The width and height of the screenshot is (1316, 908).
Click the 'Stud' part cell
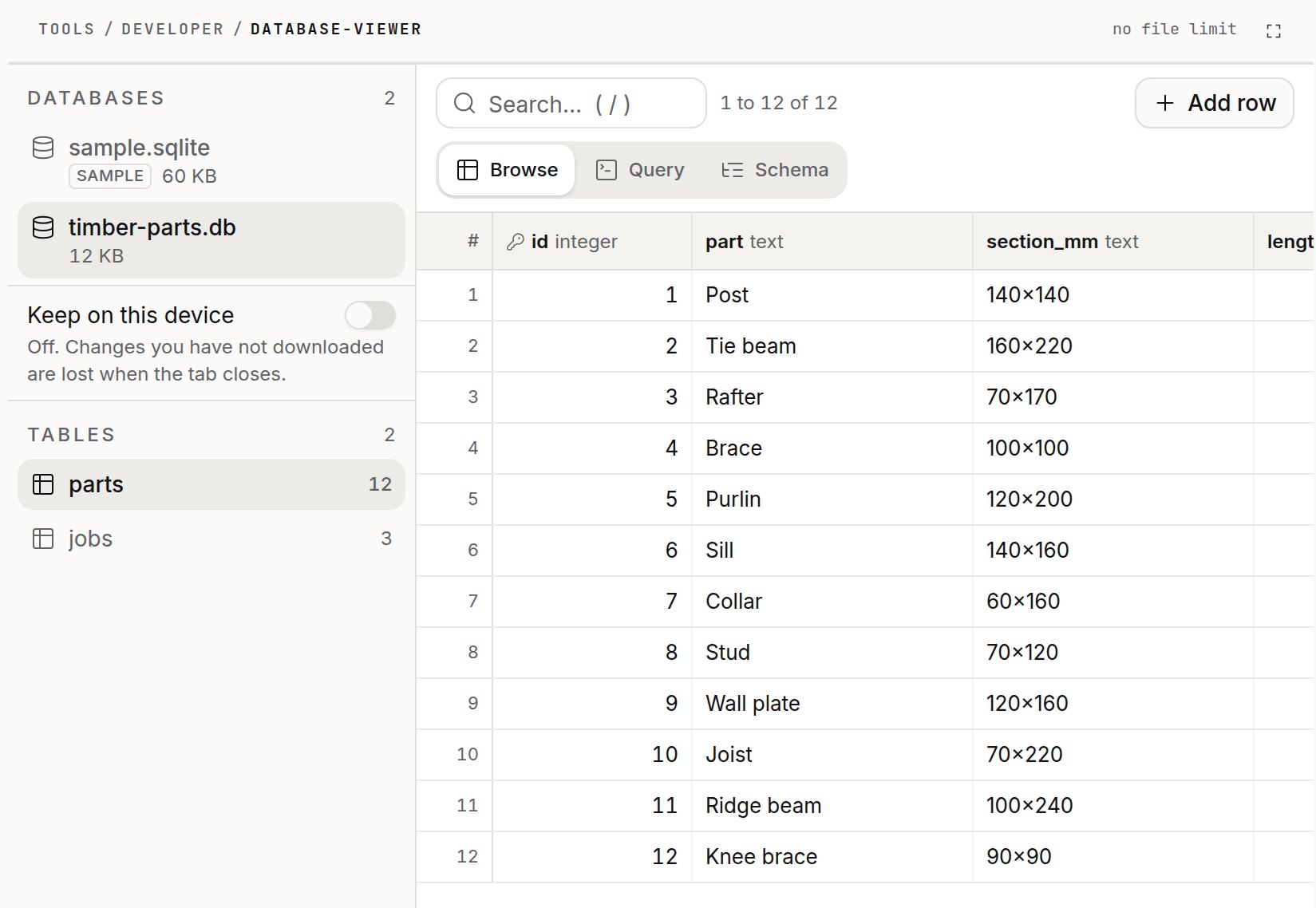click(x=832, y=653)
